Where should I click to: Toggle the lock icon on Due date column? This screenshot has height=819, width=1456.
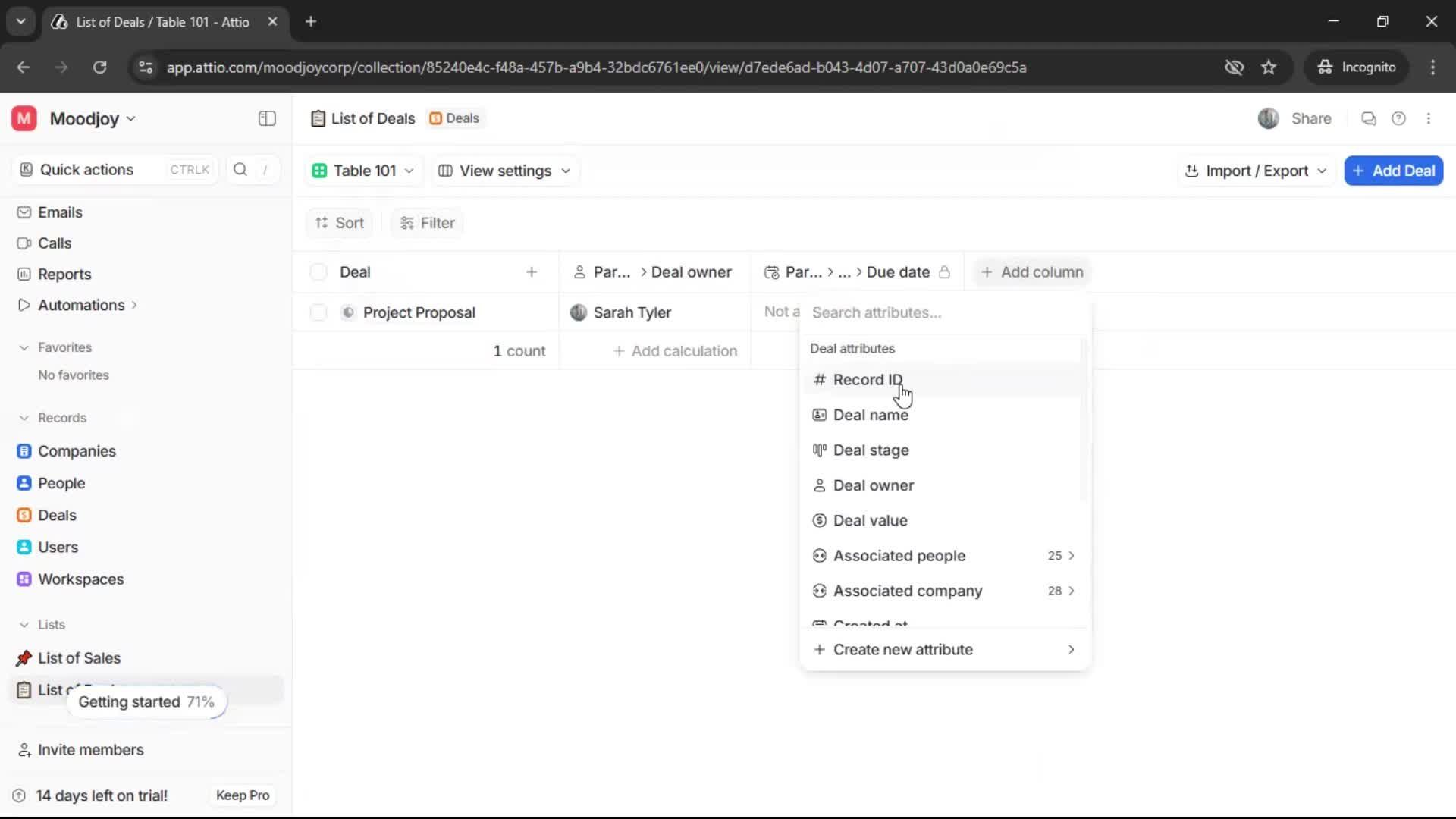pos(945,271)
